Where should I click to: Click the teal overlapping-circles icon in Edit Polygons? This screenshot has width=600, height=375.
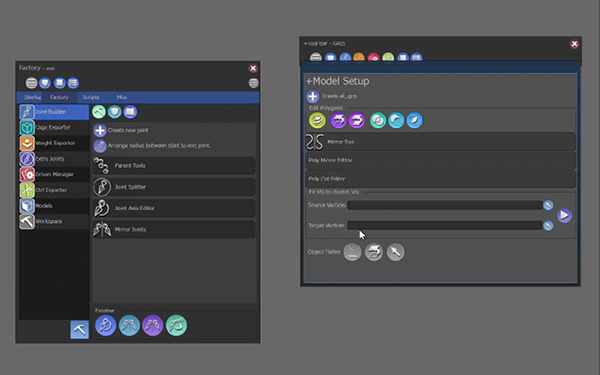(378, 121)
